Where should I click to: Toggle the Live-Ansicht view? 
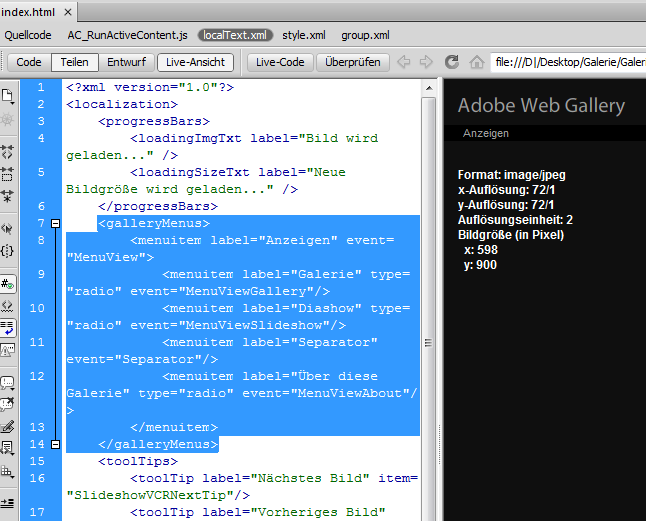(197, 62)
